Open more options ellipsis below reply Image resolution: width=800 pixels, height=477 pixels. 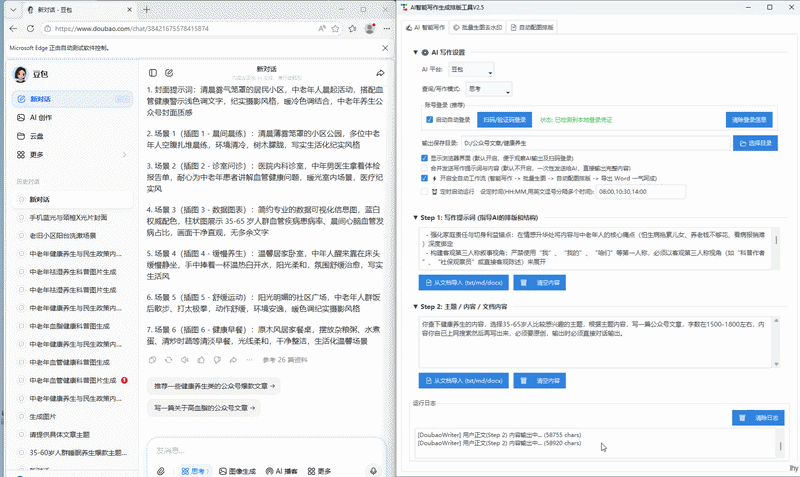(249, 360)
